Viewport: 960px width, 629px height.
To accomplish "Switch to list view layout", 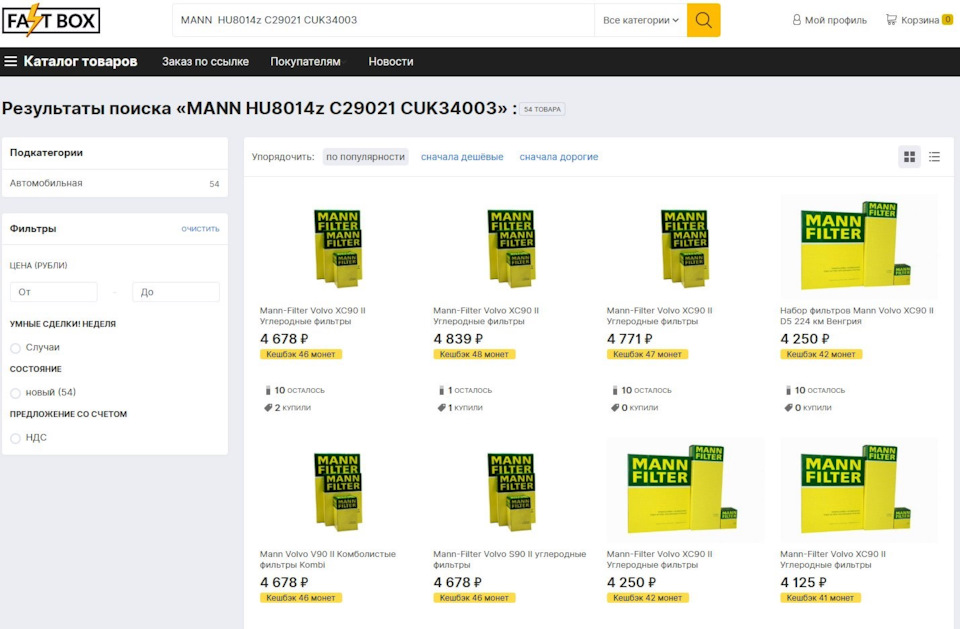I will pos(934,157).
